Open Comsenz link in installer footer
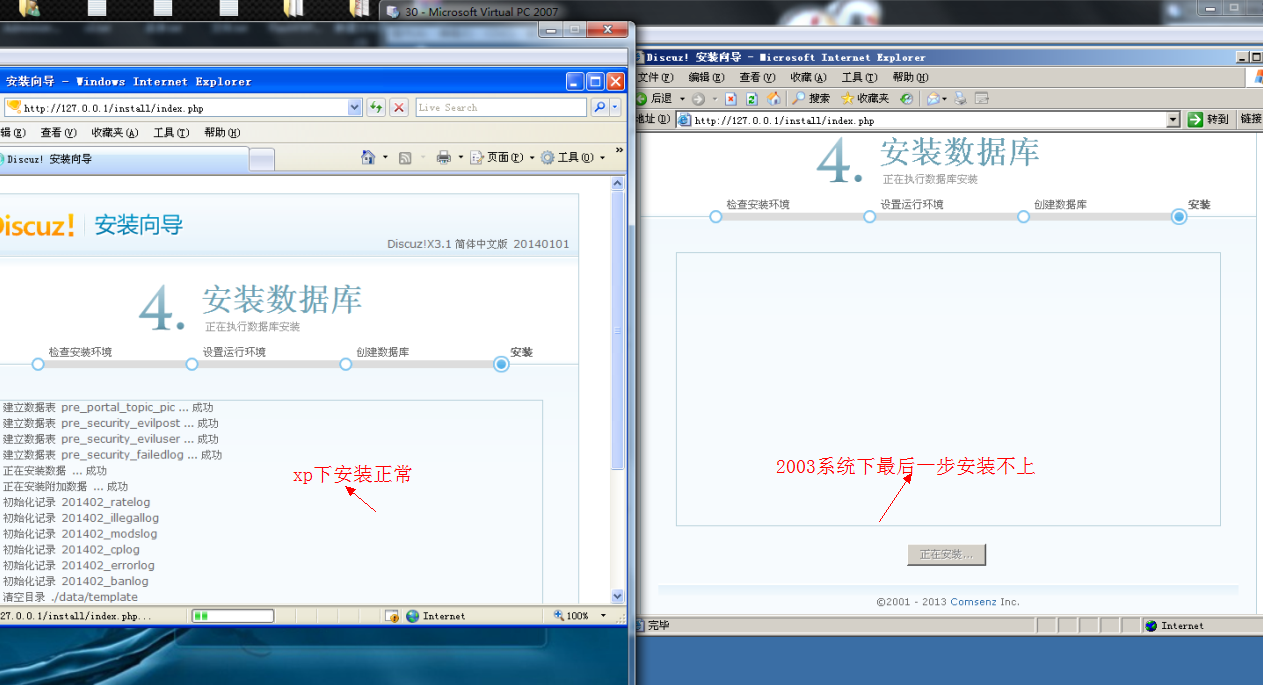The height and width of the screenshot is (685, 1263). click(973, 602)
